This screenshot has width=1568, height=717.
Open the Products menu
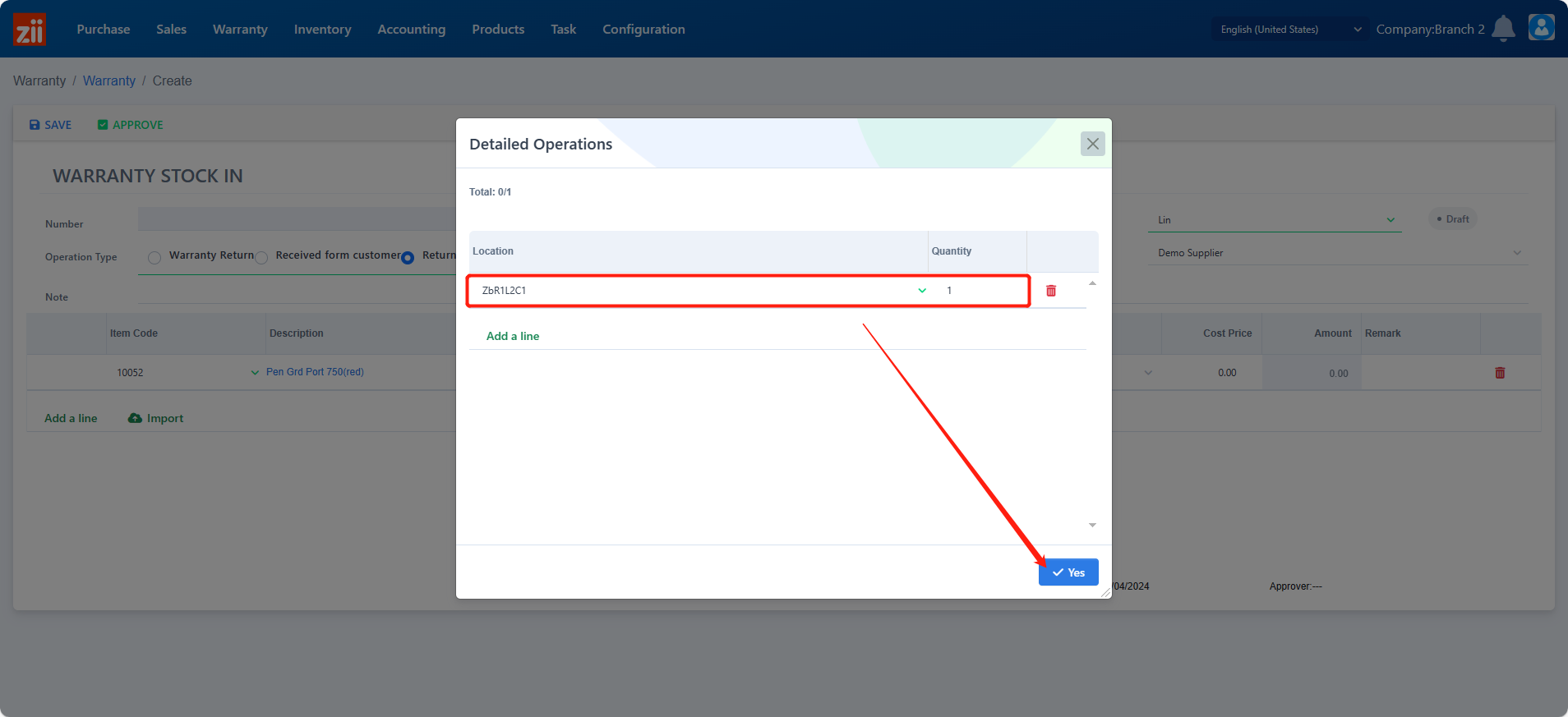click(498, 30)
